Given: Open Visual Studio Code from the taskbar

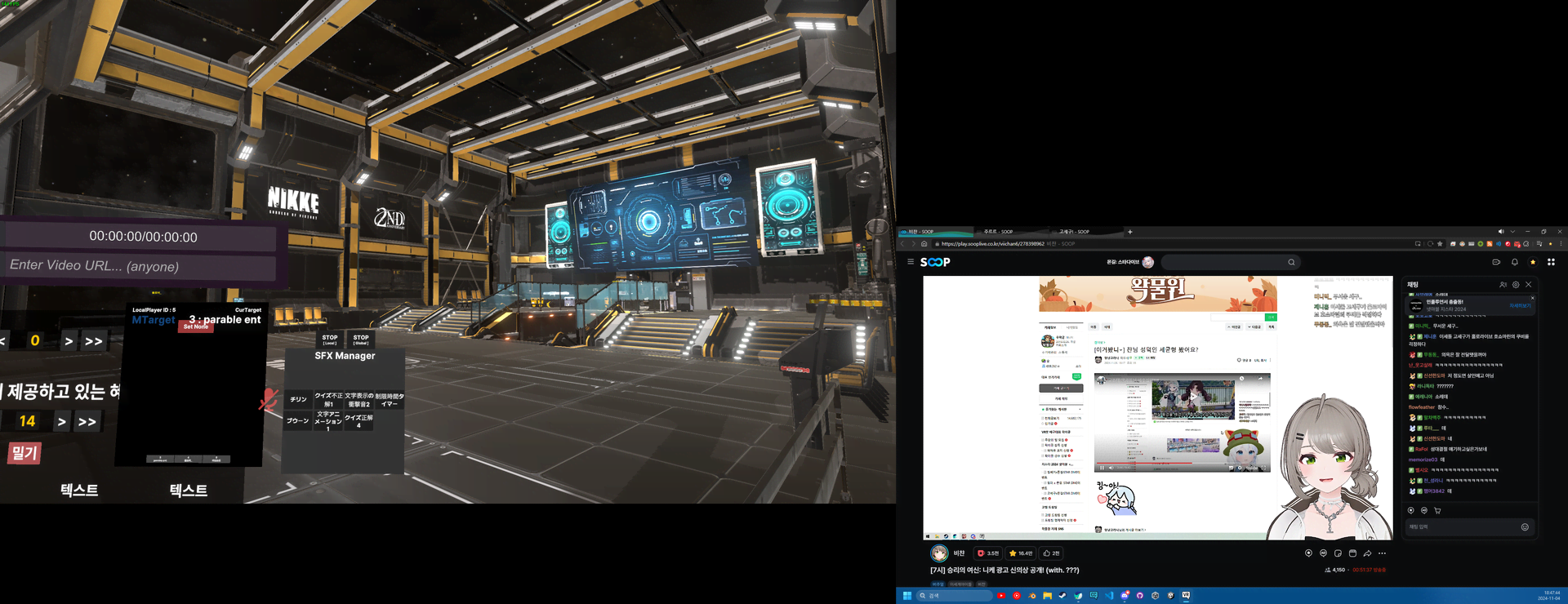Looking at the screenshot, I should [x=1109, y=596].
